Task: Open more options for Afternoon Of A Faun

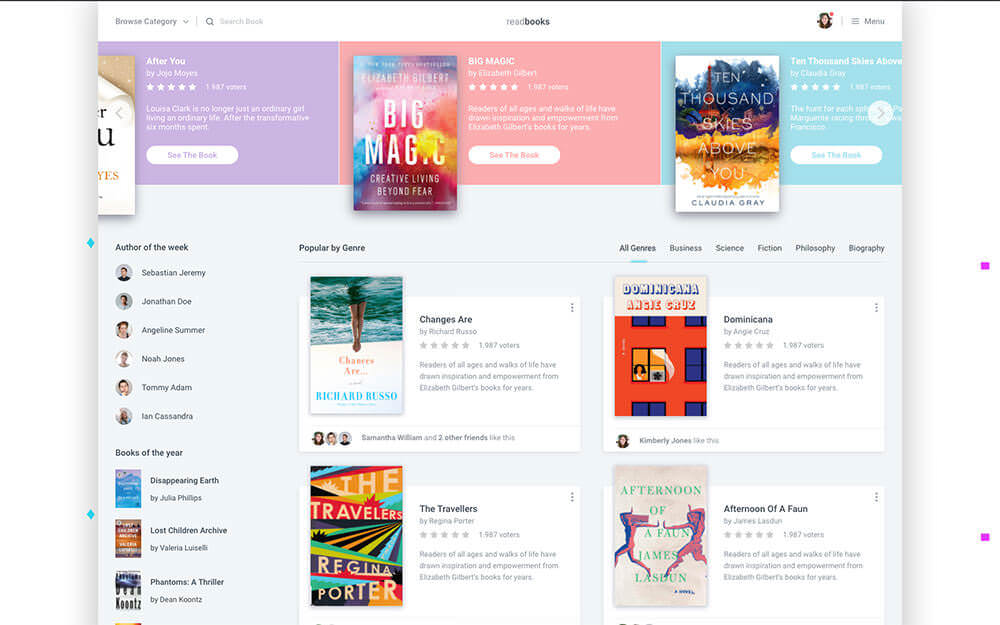Action: click(876, 497)
